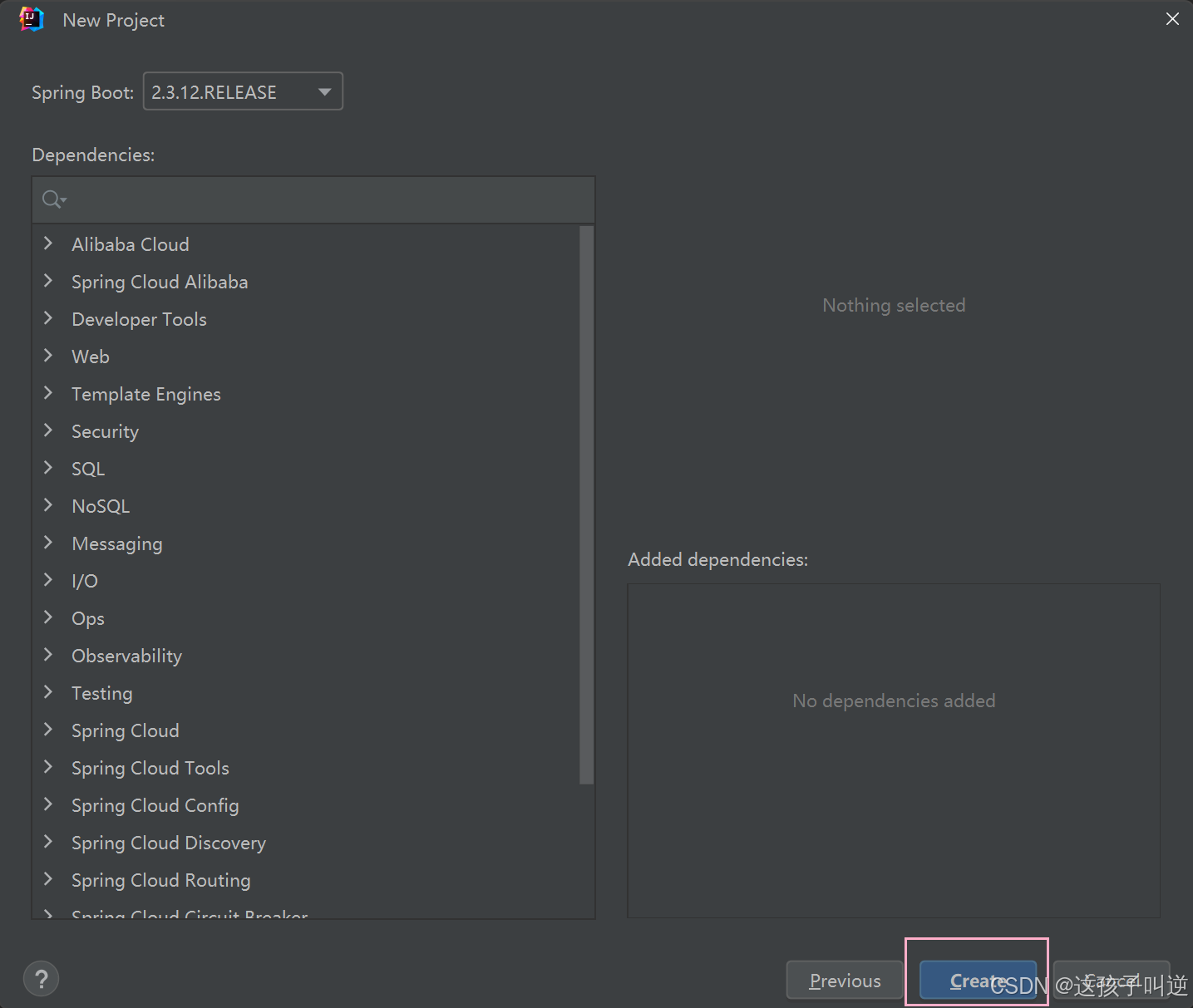Expand the Spring Cloud Routing chevron
This screenshot has width=1193, height=1008.
[48, 879]
